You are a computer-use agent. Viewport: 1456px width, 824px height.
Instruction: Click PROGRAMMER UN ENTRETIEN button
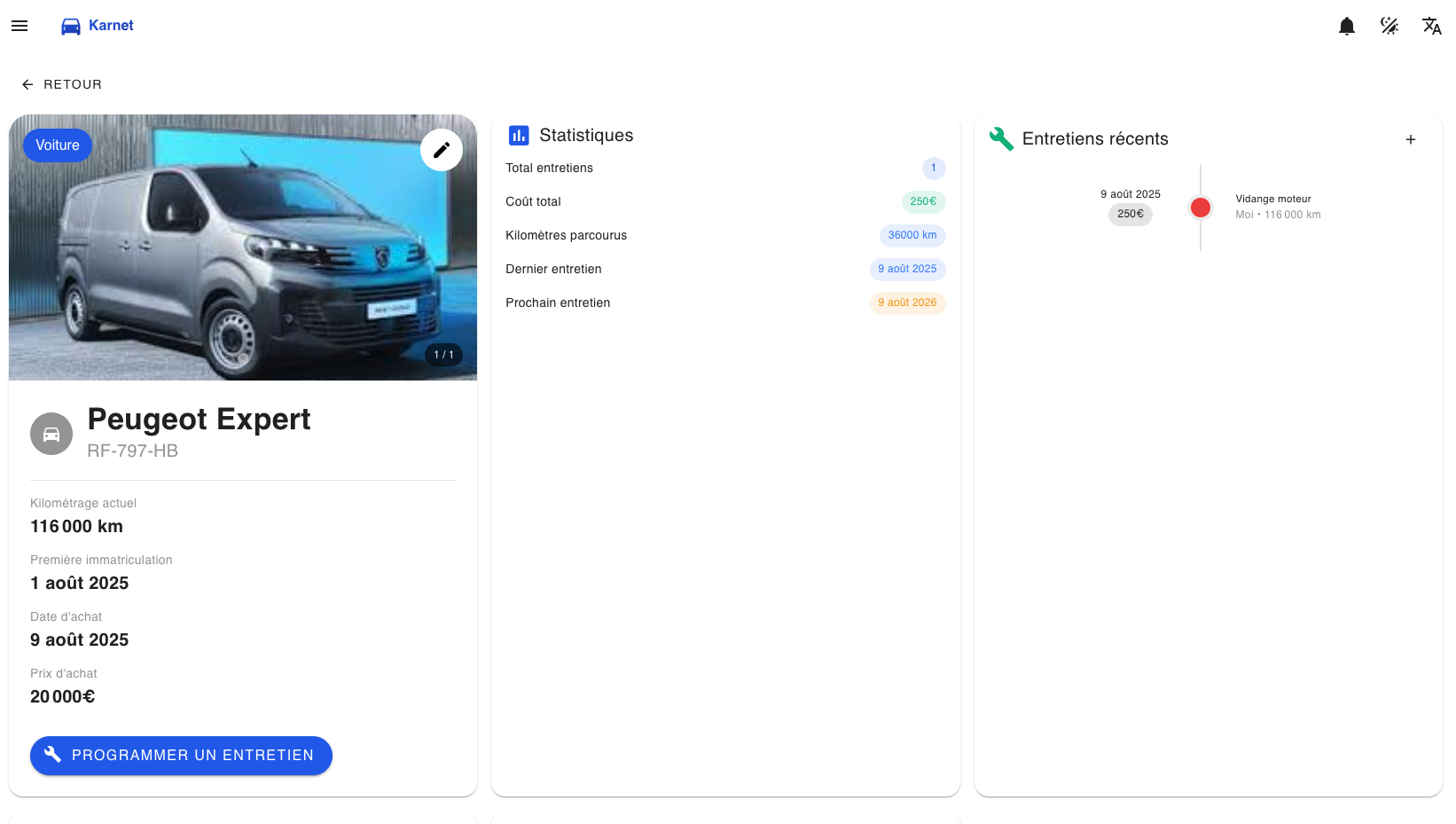point(181,756)
